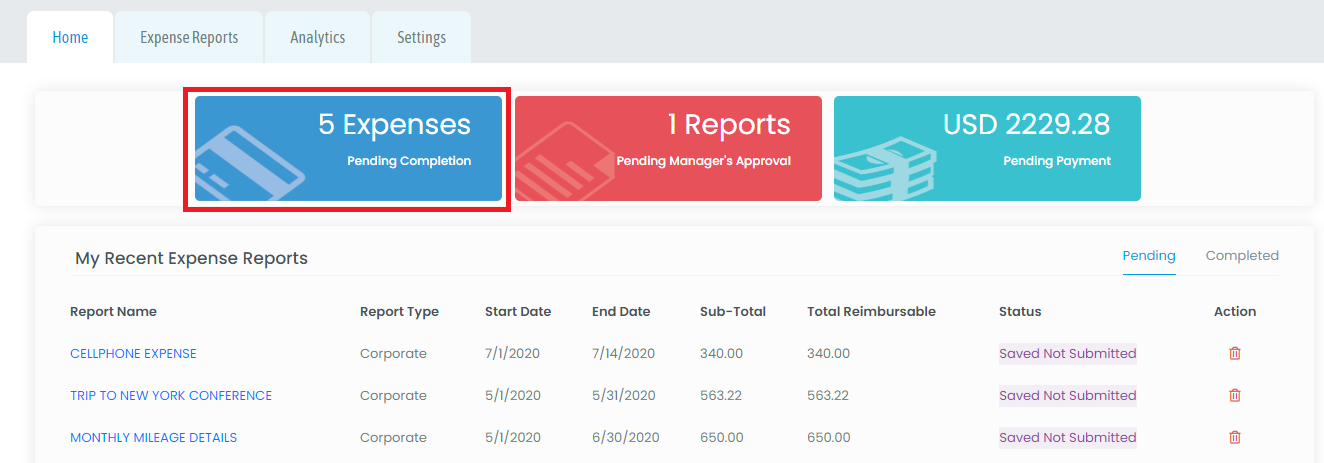Click the document icon on Reports card
Viewport: 1324px width, 463px height.
565,162
